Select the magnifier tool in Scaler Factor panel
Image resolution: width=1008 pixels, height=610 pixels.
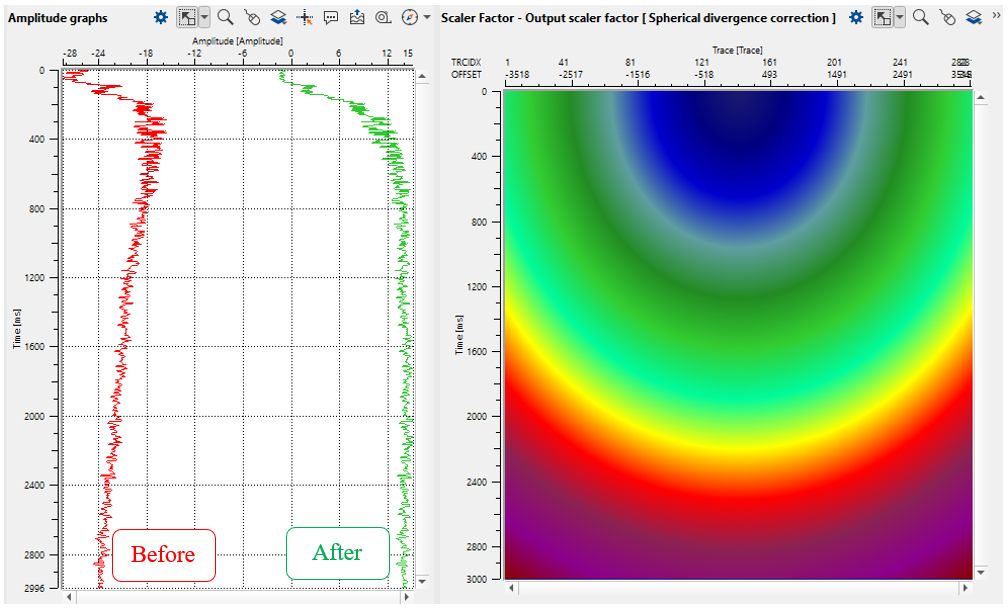[x=921, y=17]
